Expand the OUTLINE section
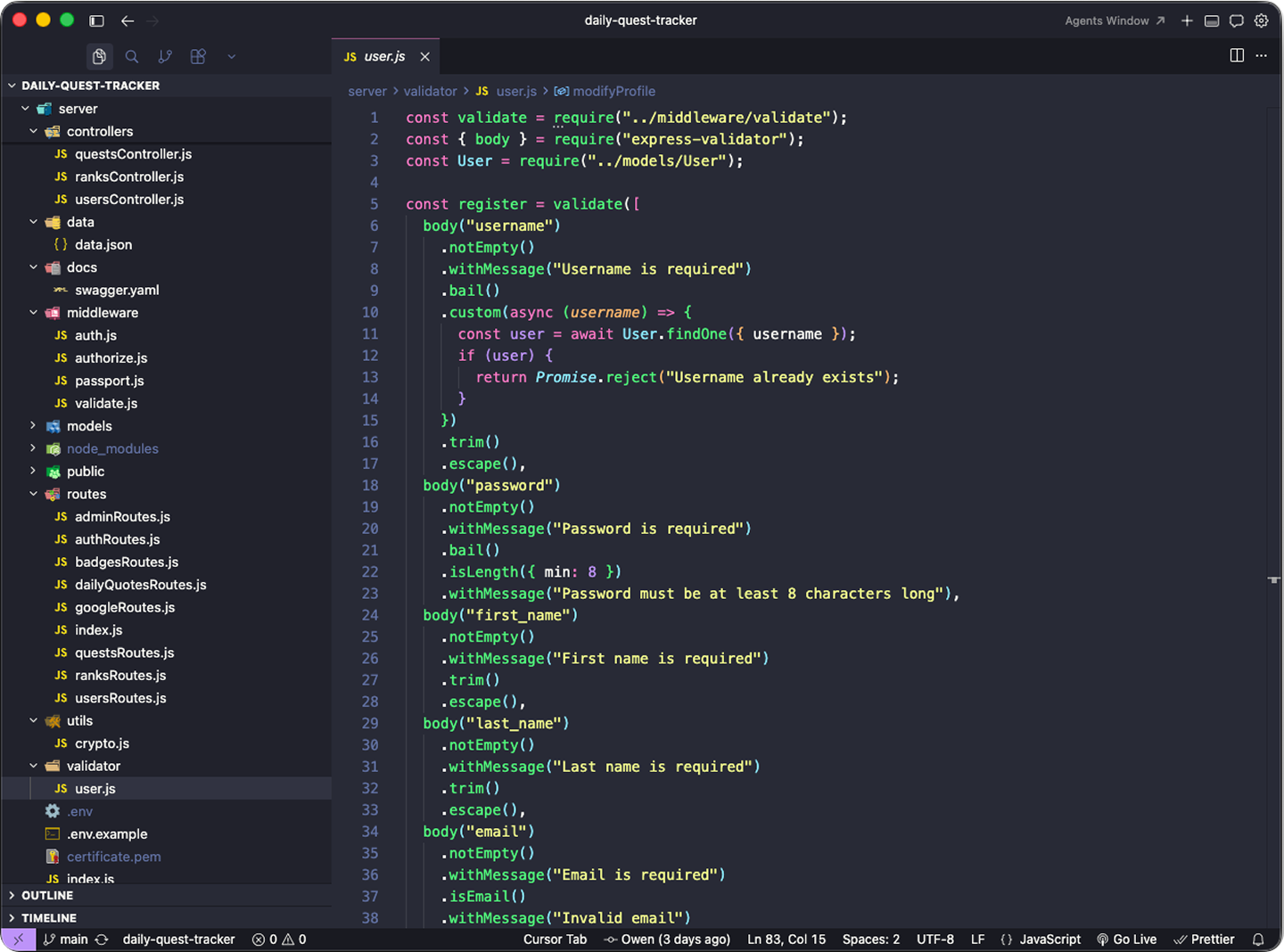 (x=47, y=895)
